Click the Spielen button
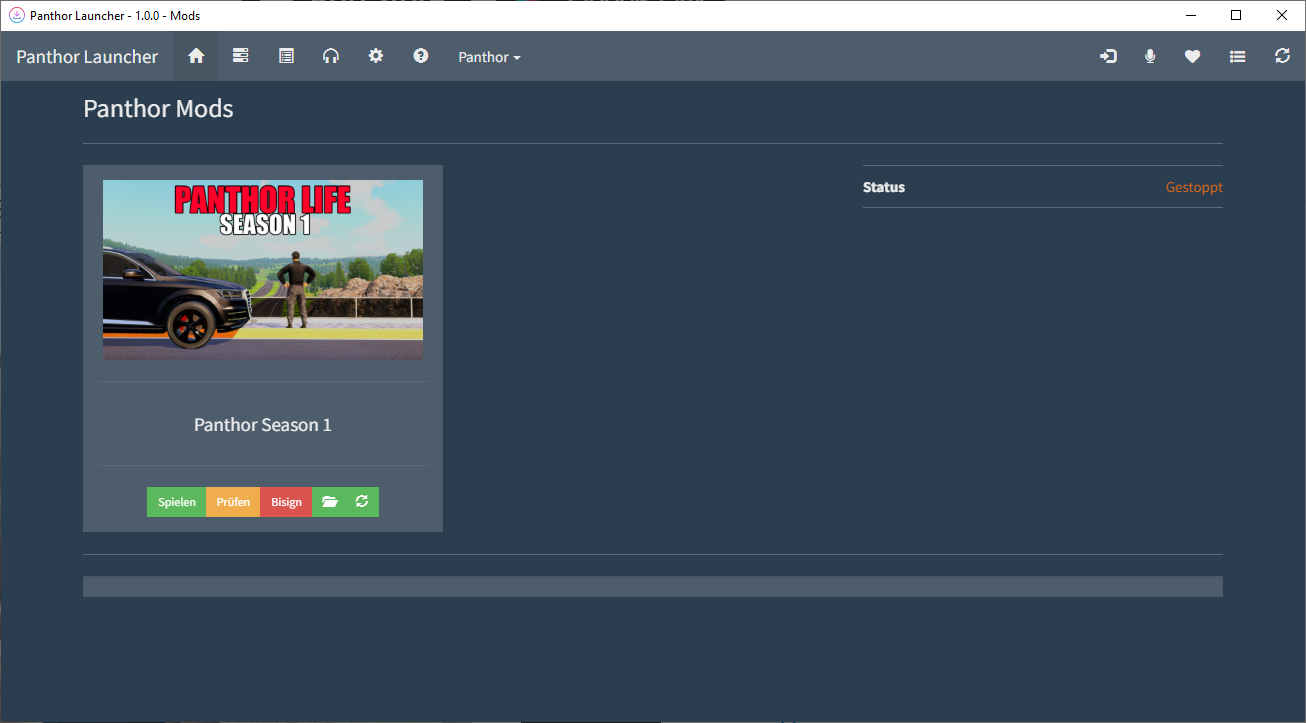This screenshot has height=723, width=1306. point(176,501)
